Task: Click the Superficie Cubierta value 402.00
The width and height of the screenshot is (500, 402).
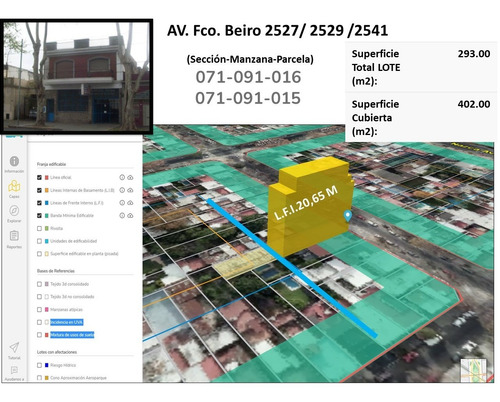Action: [x=474, y=104]
